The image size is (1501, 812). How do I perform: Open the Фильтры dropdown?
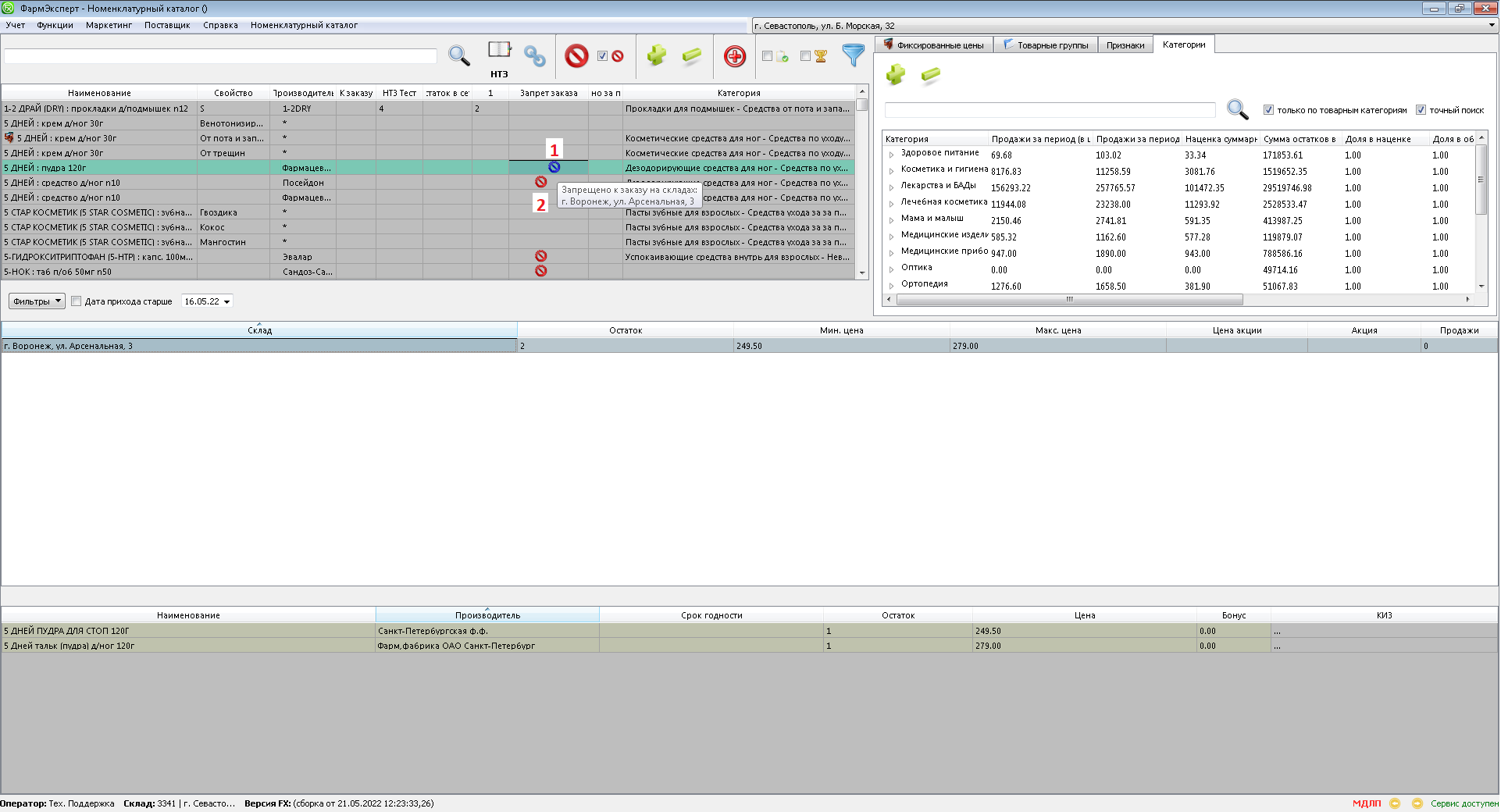point(37,301)
